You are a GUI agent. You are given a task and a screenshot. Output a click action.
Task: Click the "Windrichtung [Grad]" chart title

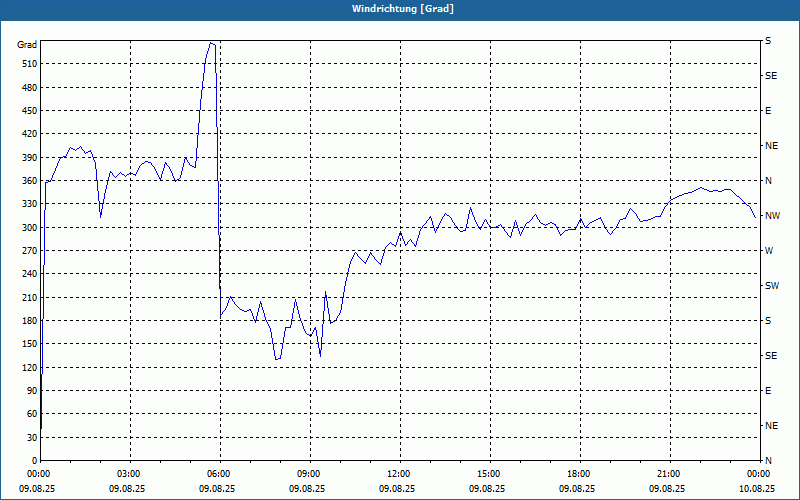[x=403, y=9]
